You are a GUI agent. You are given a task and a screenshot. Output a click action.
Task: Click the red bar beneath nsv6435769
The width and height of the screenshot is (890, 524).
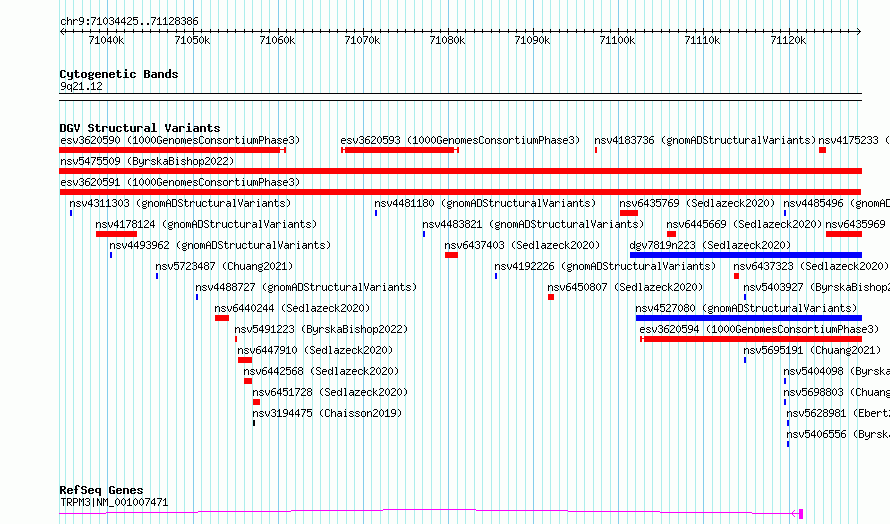(629, 213)
